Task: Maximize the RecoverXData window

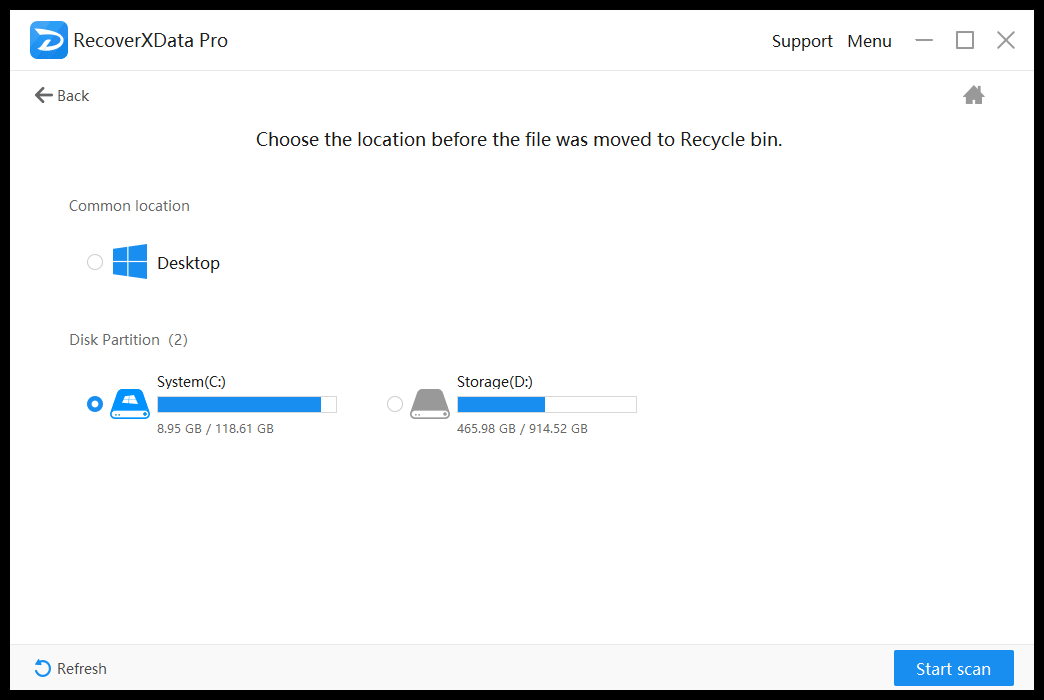Action: 965,41
